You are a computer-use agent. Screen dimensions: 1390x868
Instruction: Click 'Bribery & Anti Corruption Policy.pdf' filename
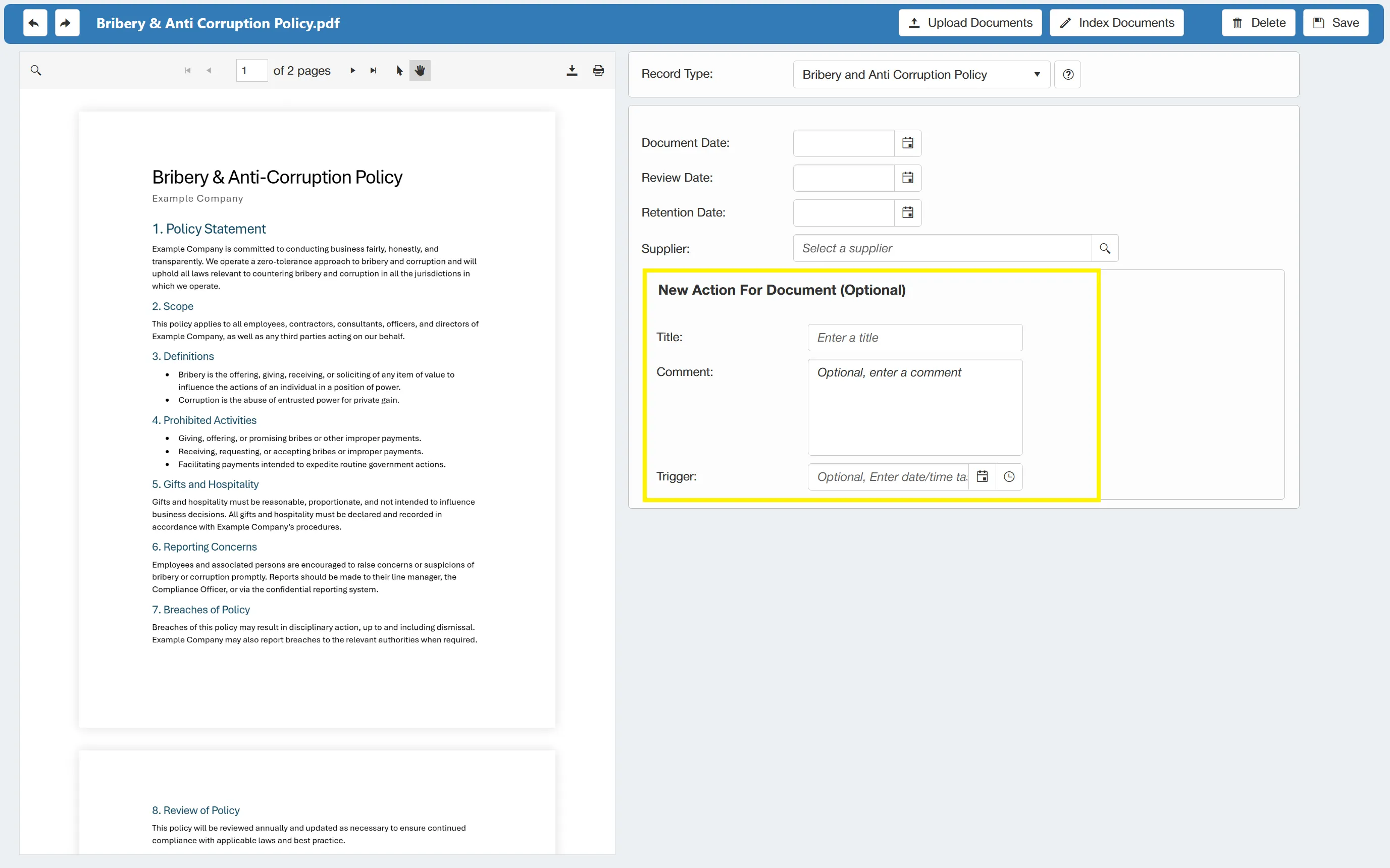point(218,23)
